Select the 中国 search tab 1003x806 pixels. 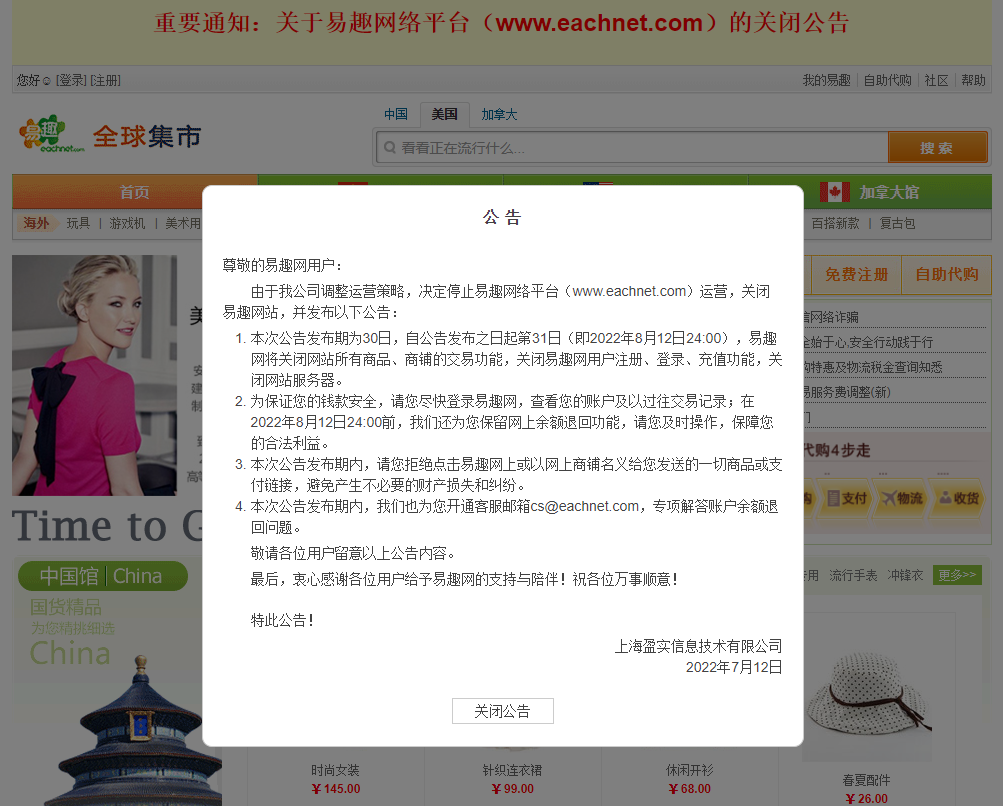click(396, 114)
